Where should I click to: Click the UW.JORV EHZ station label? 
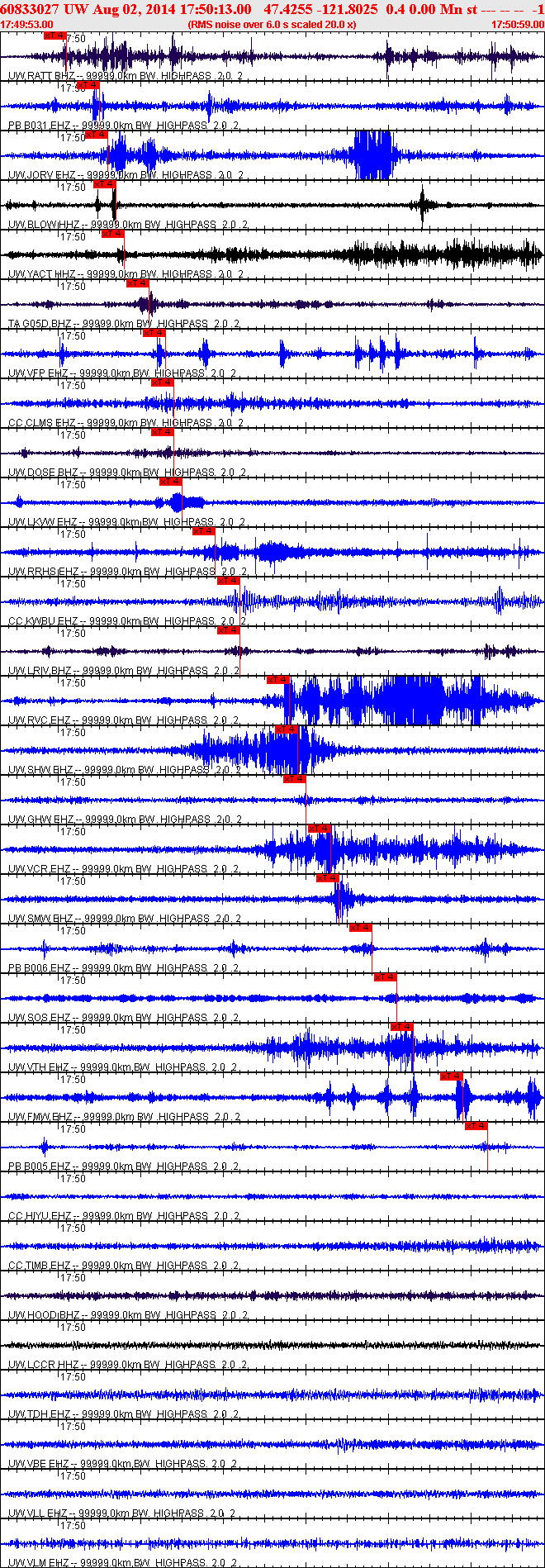pos(41,175)
